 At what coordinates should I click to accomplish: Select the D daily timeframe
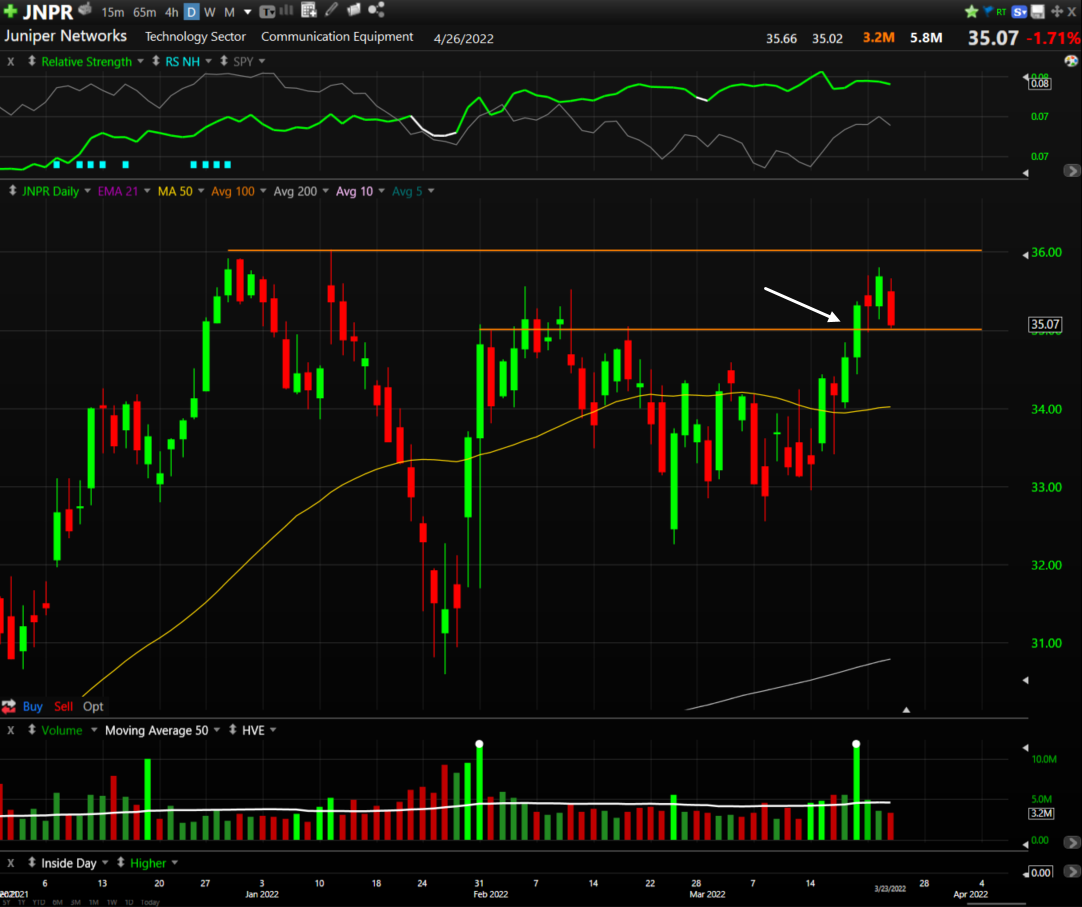point(191,12)
